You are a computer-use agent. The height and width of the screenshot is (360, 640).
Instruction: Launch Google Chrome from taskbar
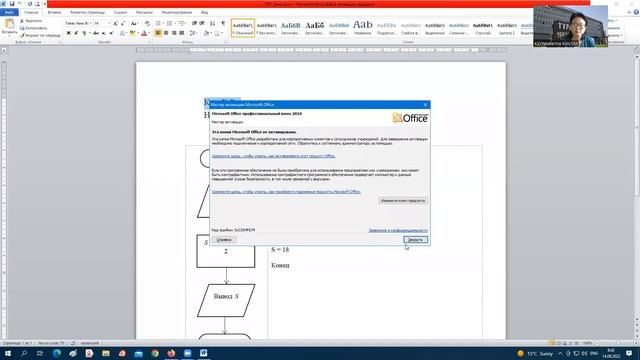(x=155, y=353)
